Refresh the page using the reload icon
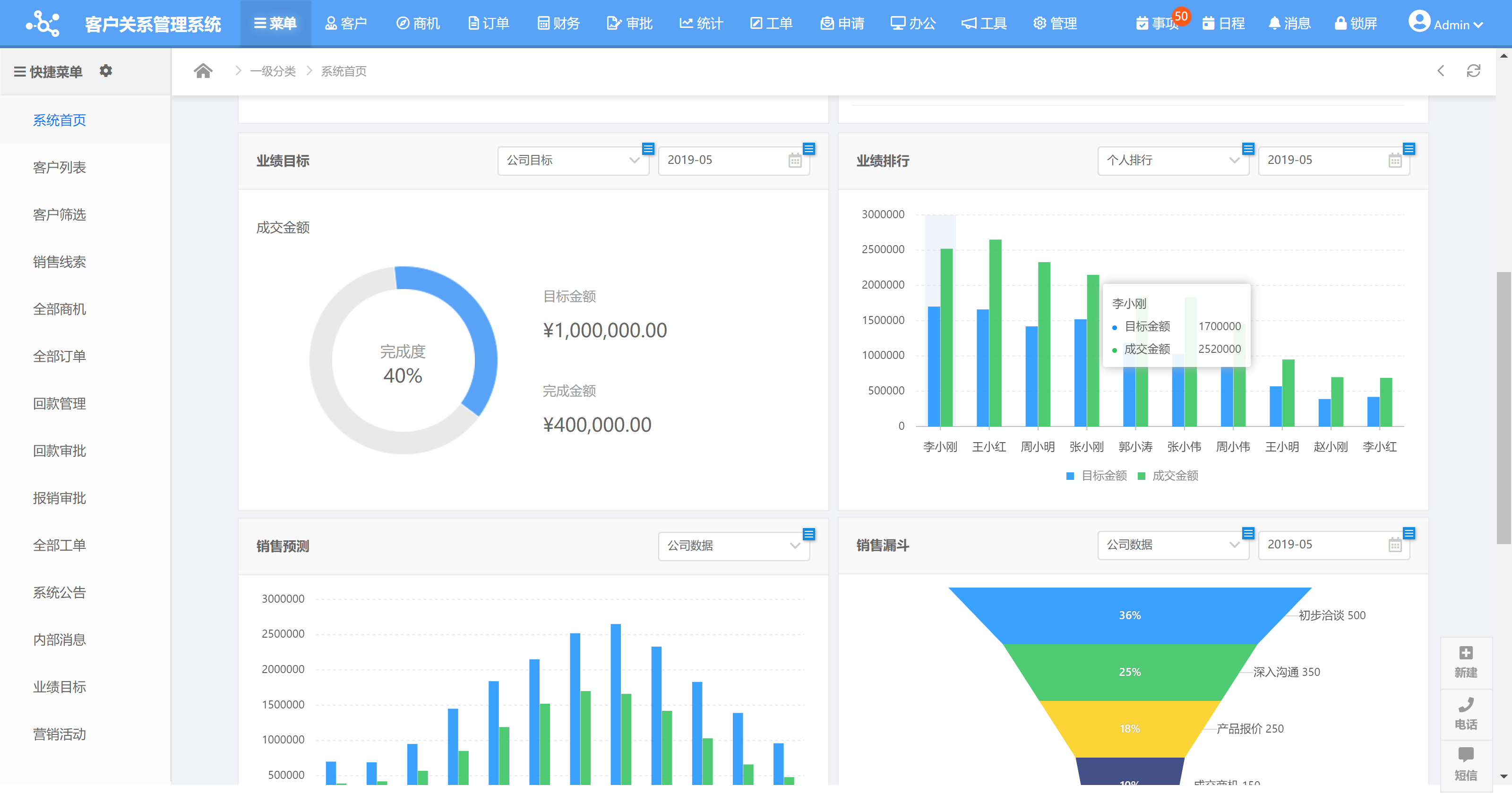Screen dimensions: 1512x802 (1474, 70)
